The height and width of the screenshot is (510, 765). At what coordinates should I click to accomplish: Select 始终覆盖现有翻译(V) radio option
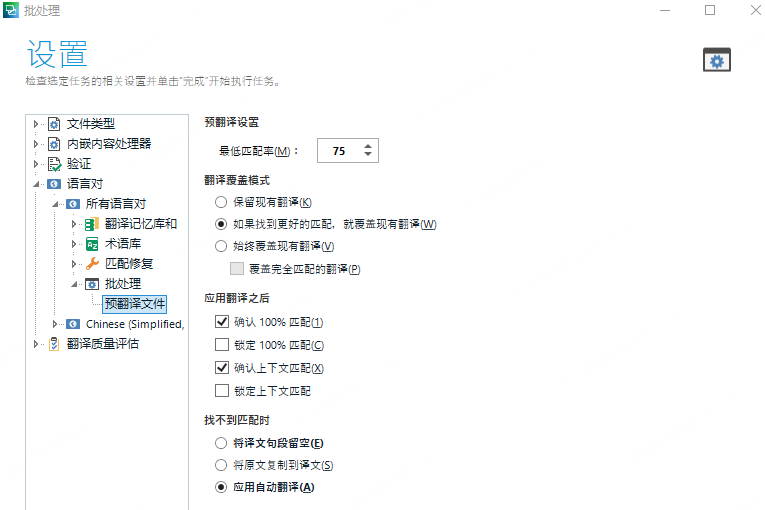(221, 246)
